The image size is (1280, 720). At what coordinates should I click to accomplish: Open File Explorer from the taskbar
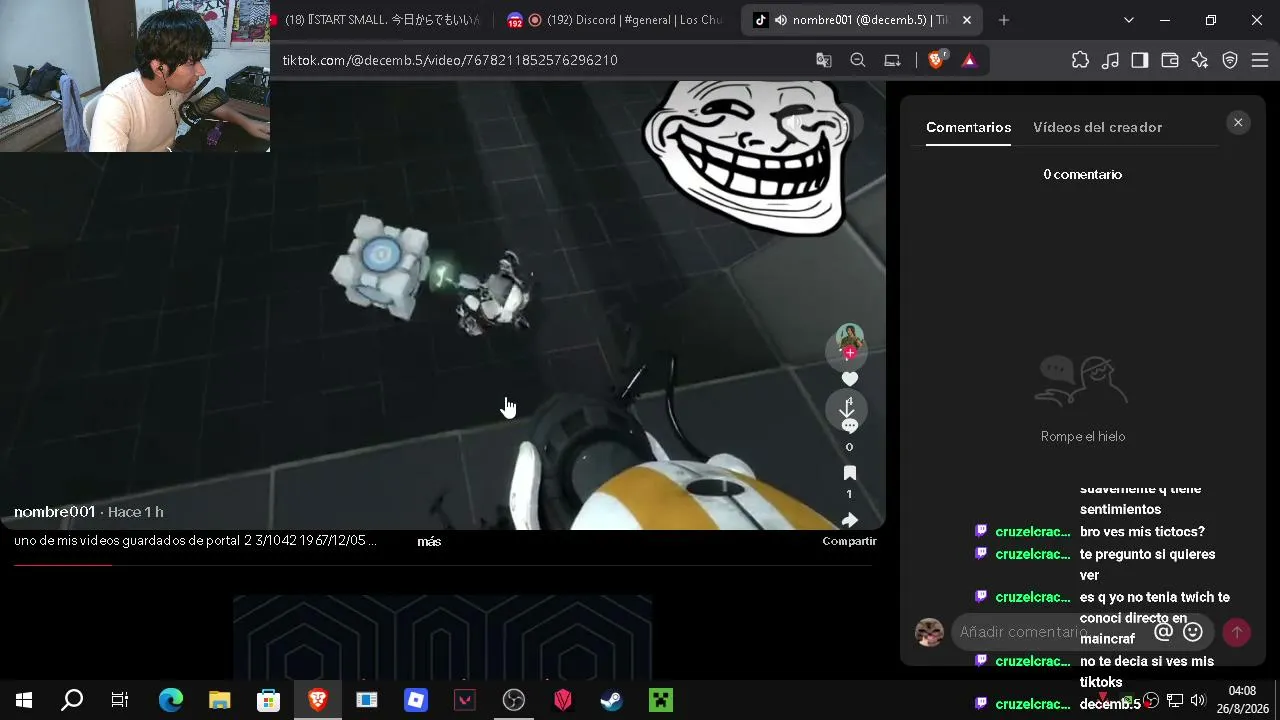coord(219,700)
